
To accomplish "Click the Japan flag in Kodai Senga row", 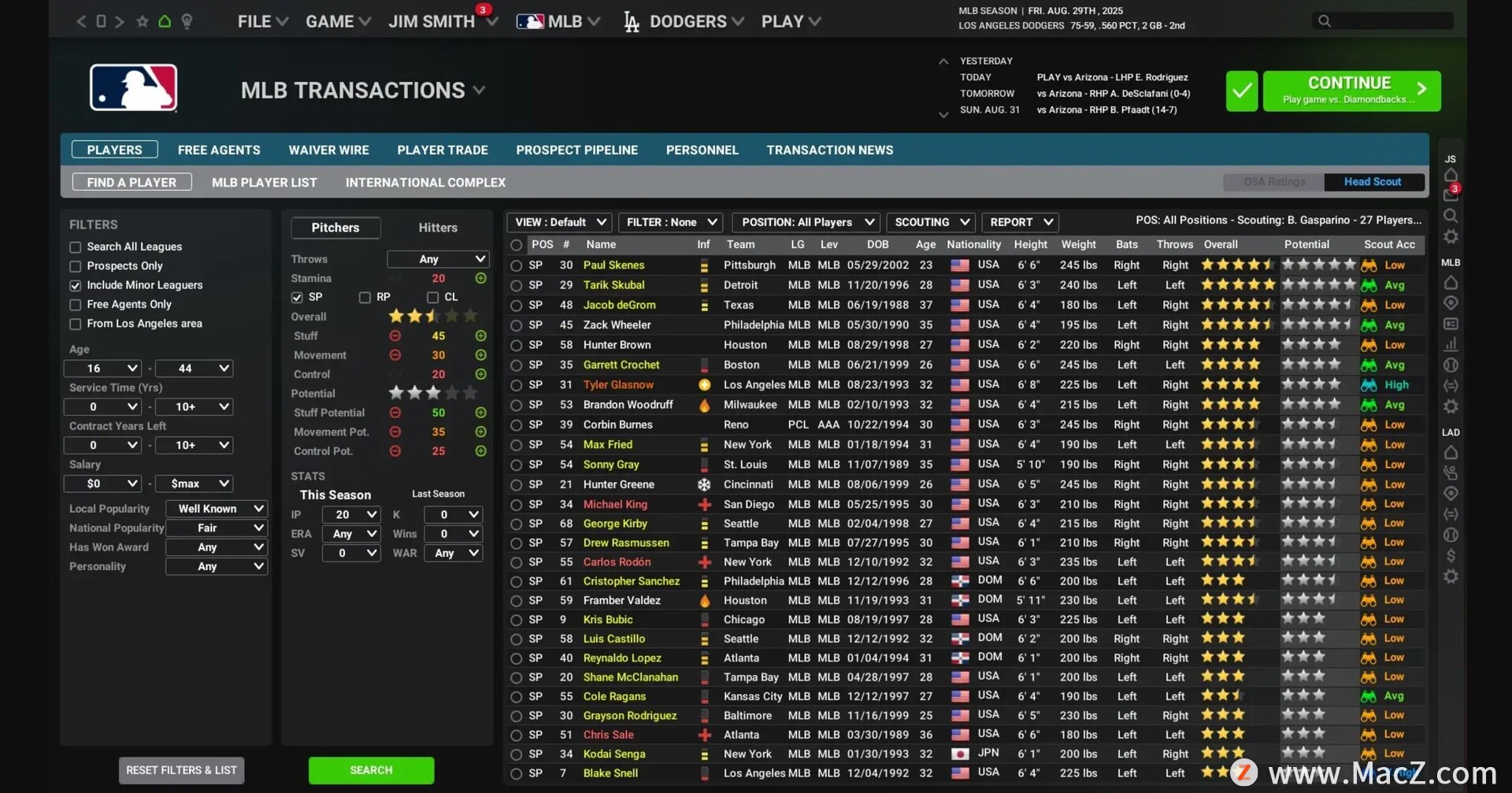I will coord(959,754).
